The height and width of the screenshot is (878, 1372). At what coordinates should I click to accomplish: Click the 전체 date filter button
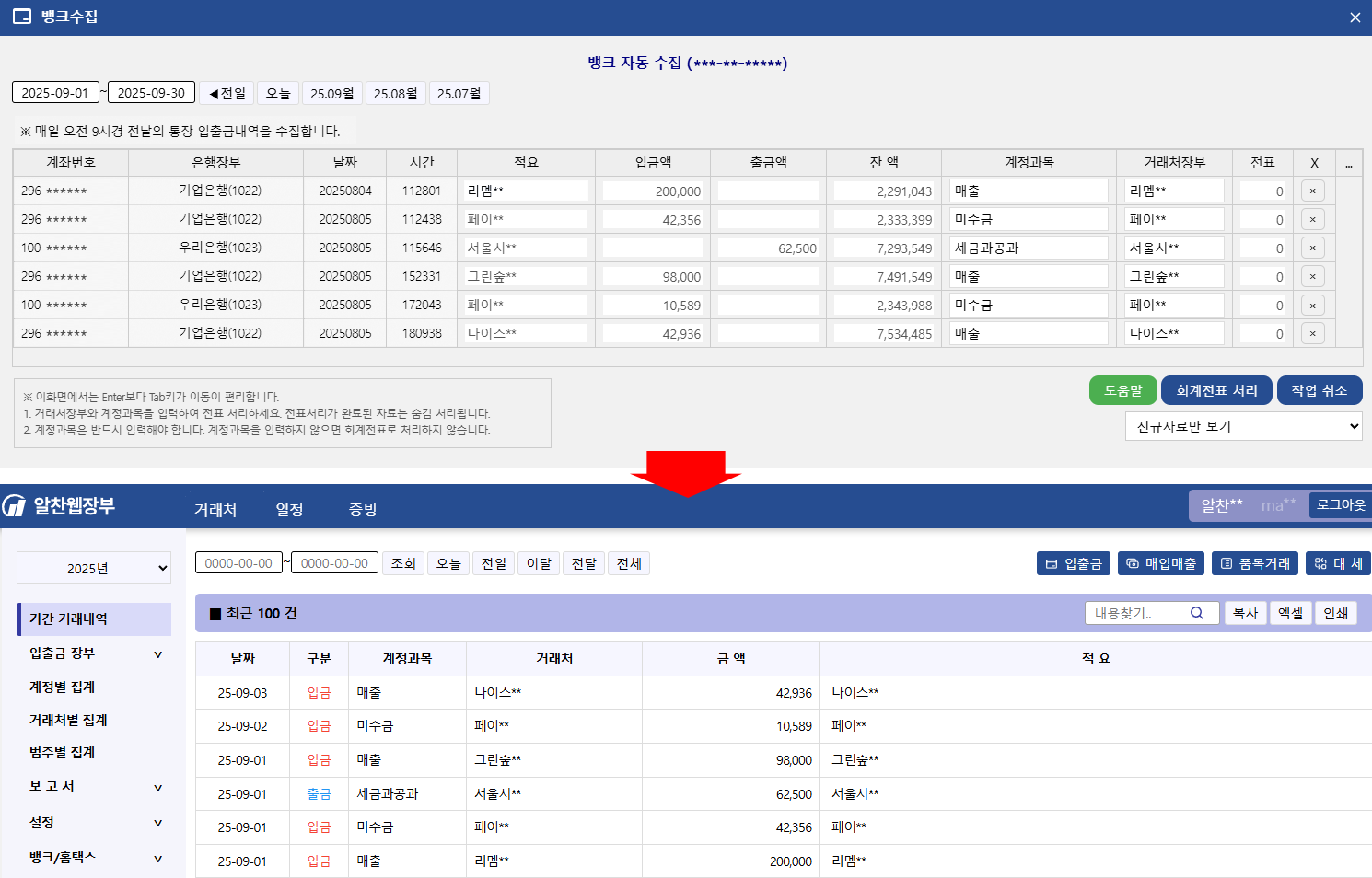(629, 563)
